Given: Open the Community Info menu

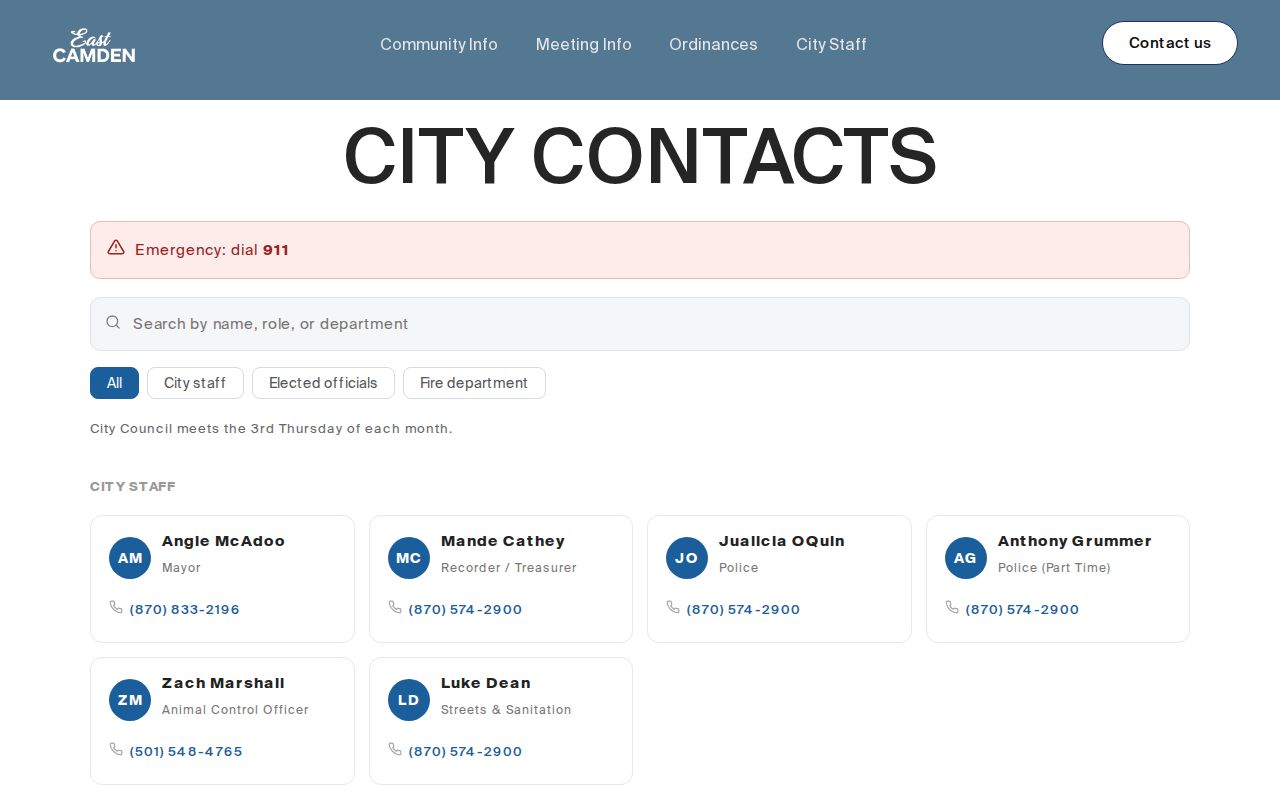Looking at the screenshot, I should tap(439, 44).
